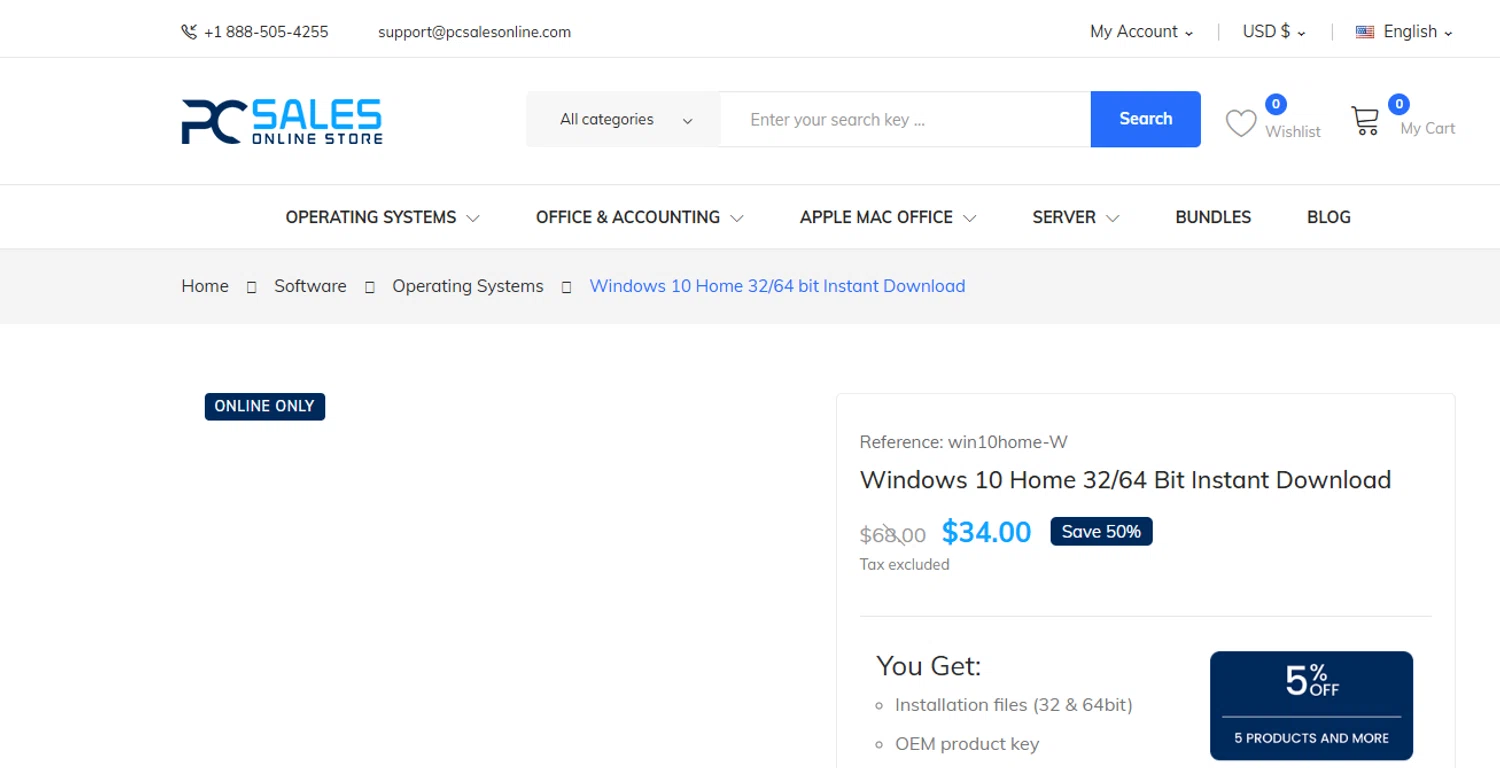Open the All categories search filter

point(624,119)
